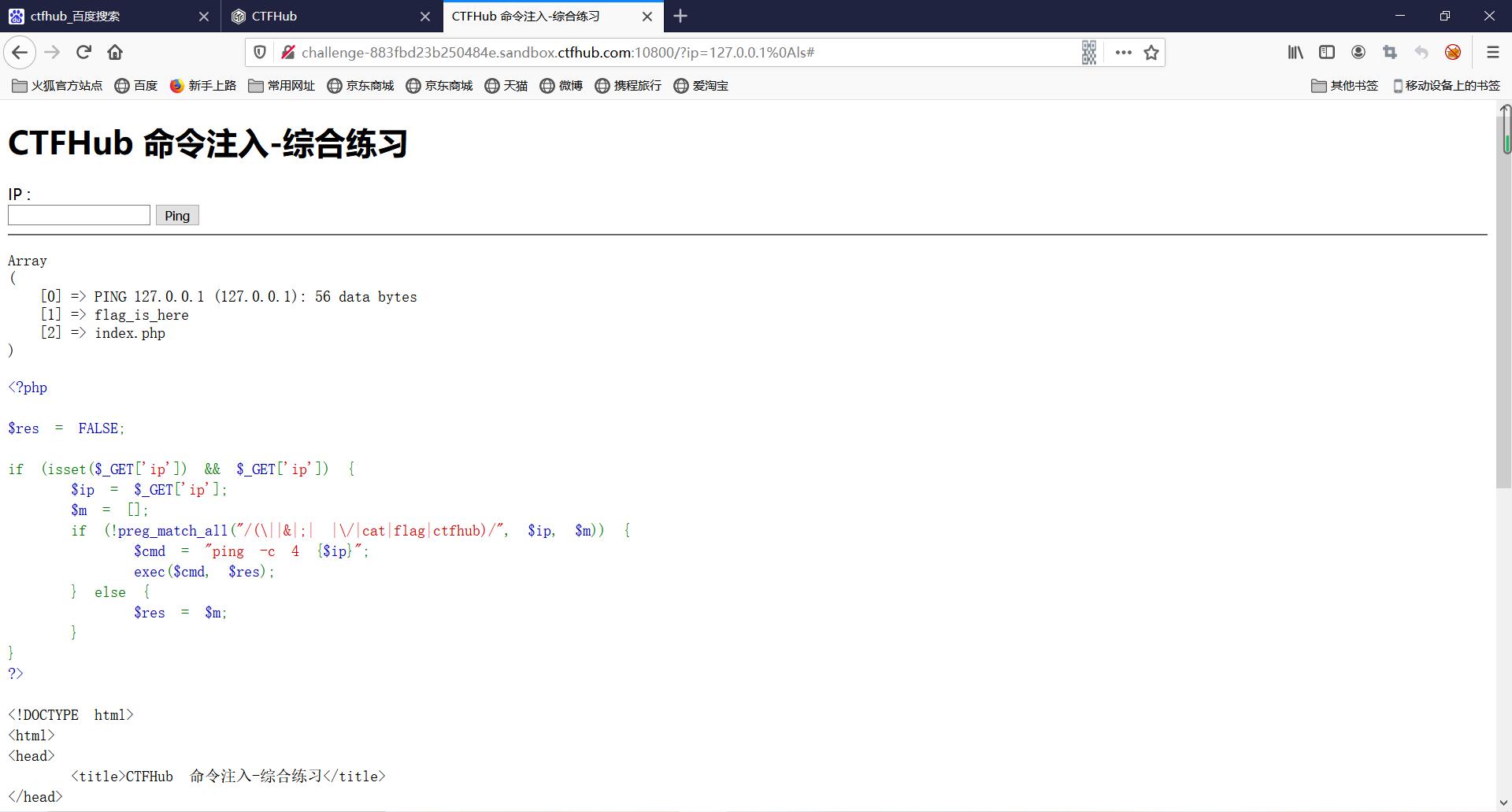1512x812 pixels.
Task: Click inside the IP input field
Action: (x=79, y=214)
